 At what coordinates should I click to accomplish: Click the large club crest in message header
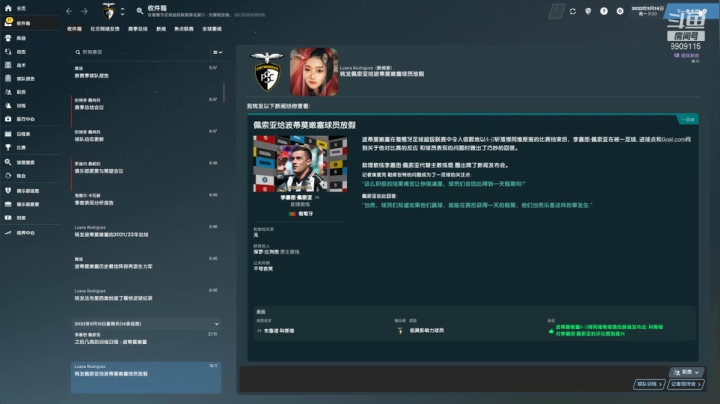pyautogui.click(x=266, y=72)
